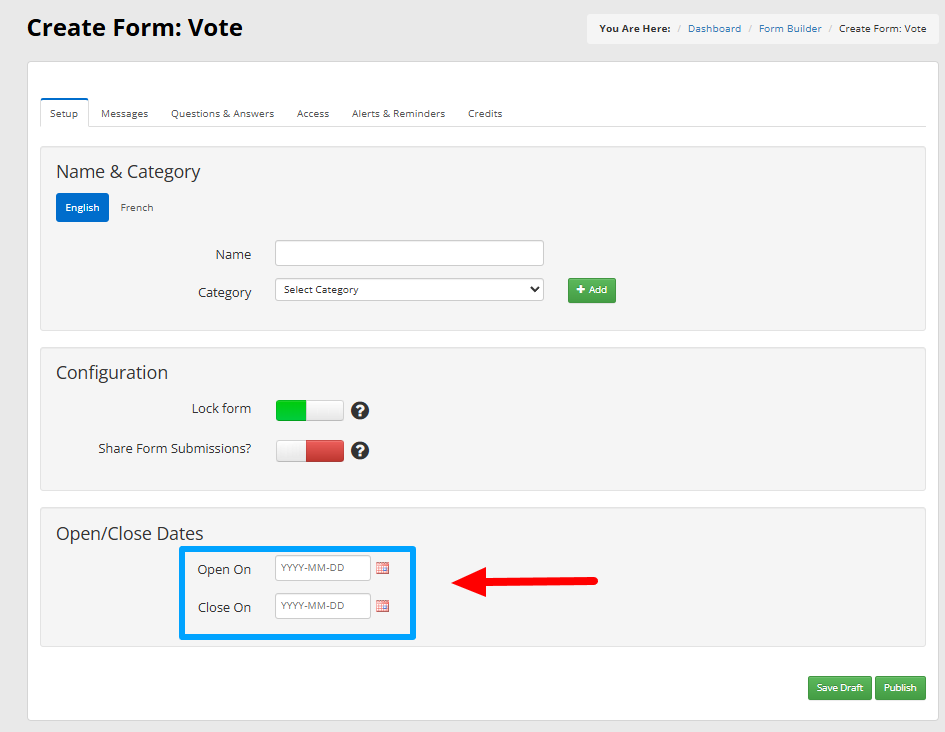
Task: Open the Alerts & Reminders tab
Action: [398, 113]
